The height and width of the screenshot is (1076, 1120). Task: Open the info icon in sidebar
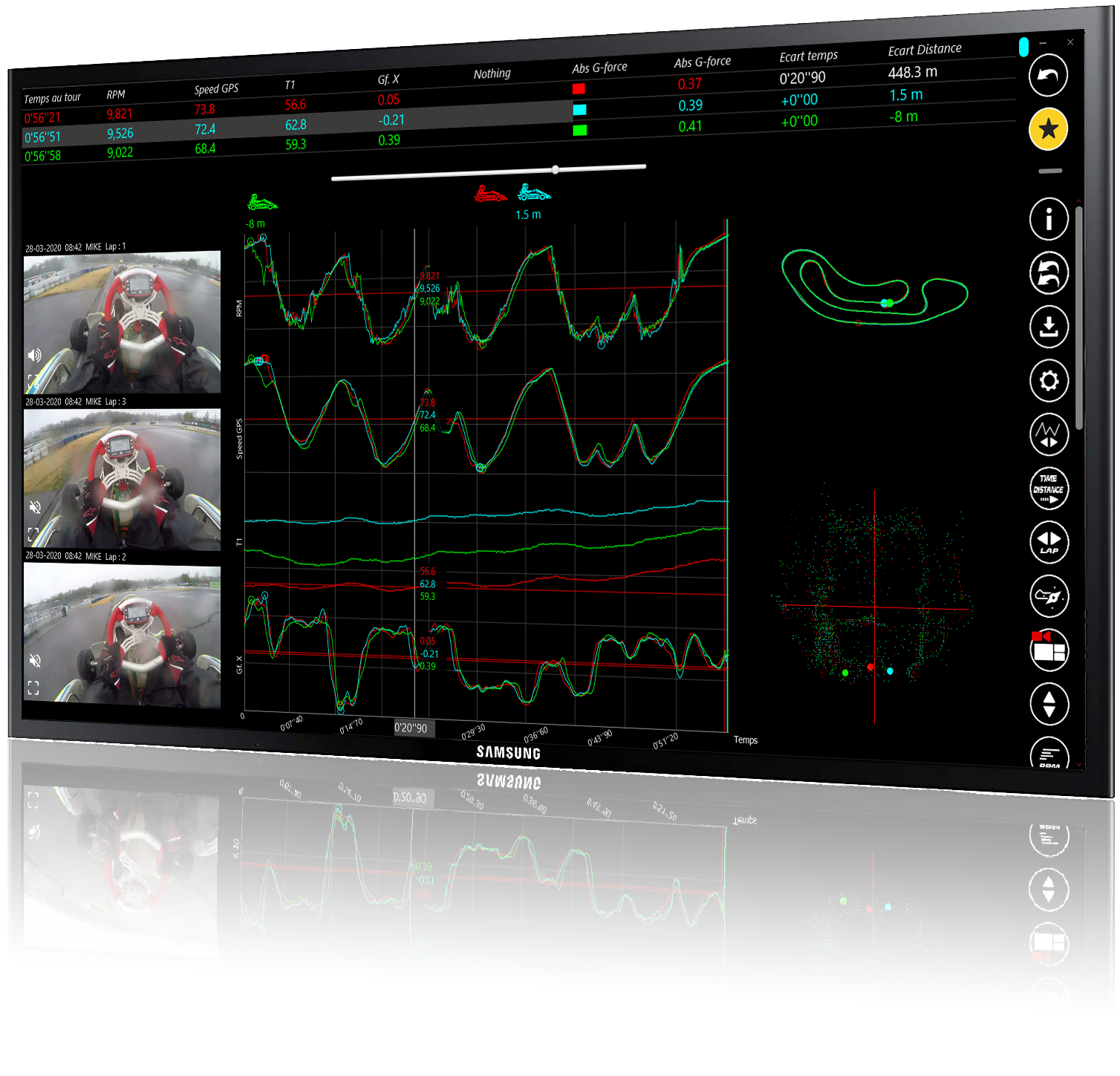coord(1049,219)
